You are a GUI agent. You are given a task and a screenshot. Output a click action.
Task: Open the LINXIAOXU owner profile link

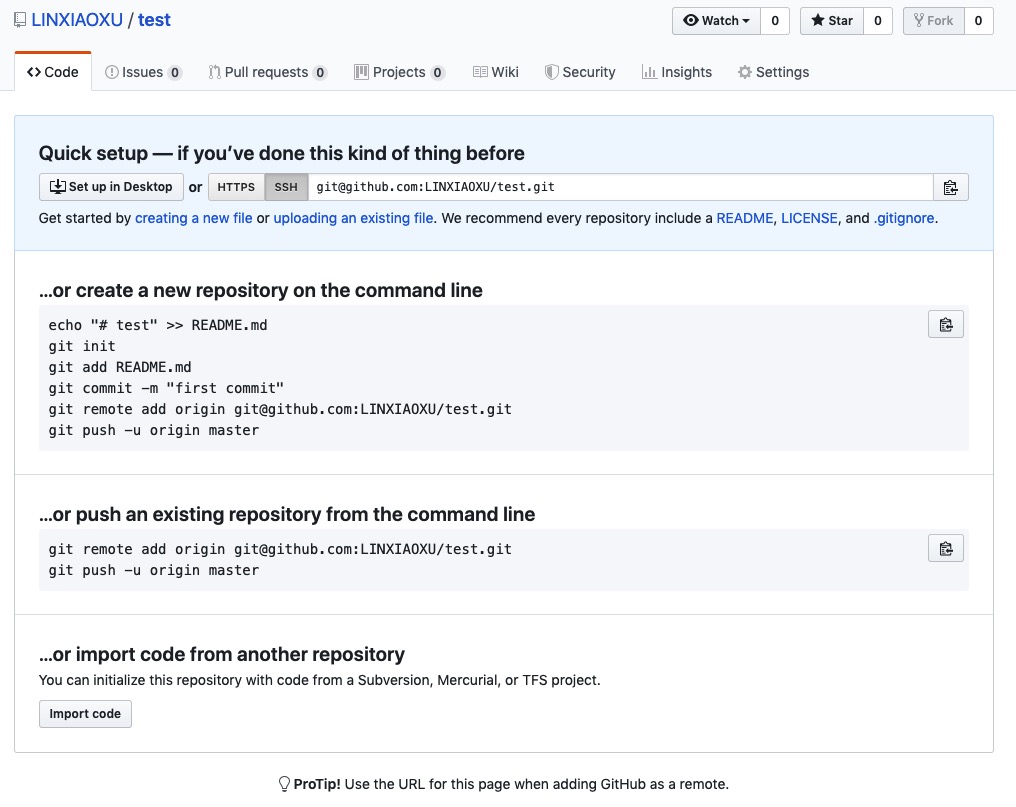pos(77,20)
